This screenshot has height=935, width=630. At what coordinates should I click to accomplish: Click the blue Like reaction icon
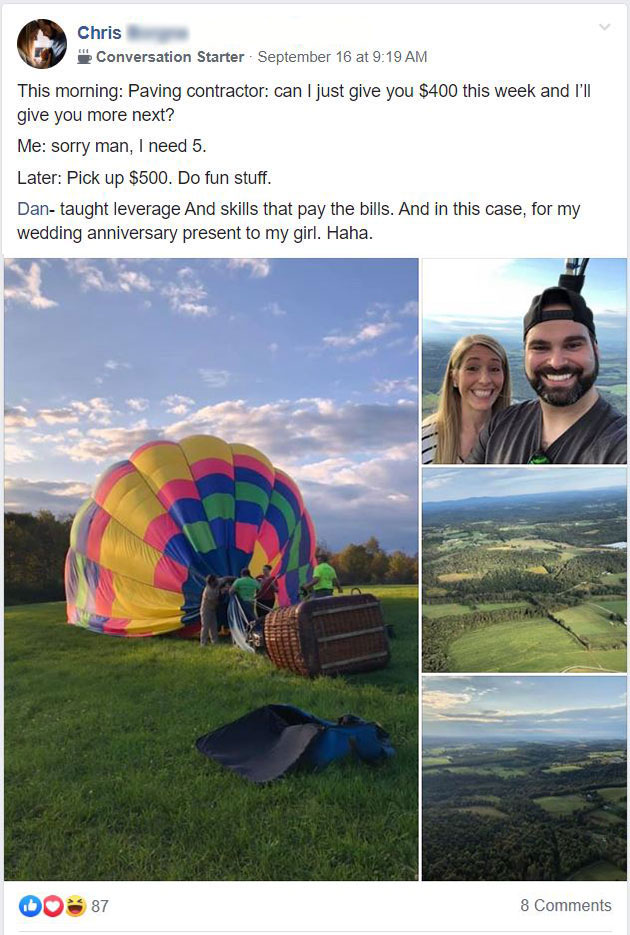pyautogui.click(x=29, y=906)
